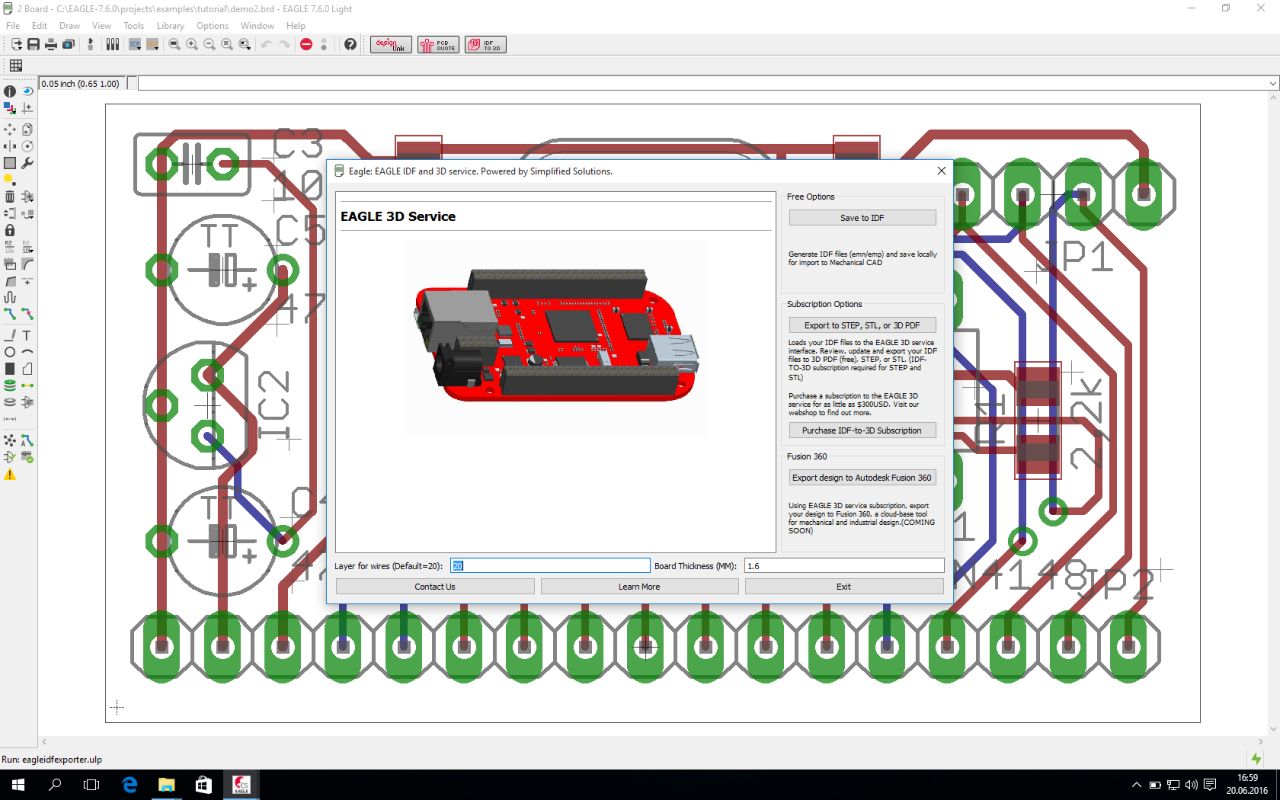Select the Arc drawing tool

click(27, 352)
